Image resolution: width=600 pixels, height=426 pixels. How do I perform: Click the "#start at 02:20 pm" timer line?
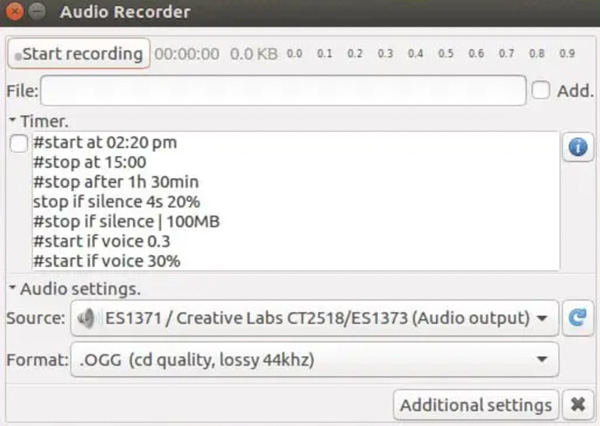pos(105,143)
